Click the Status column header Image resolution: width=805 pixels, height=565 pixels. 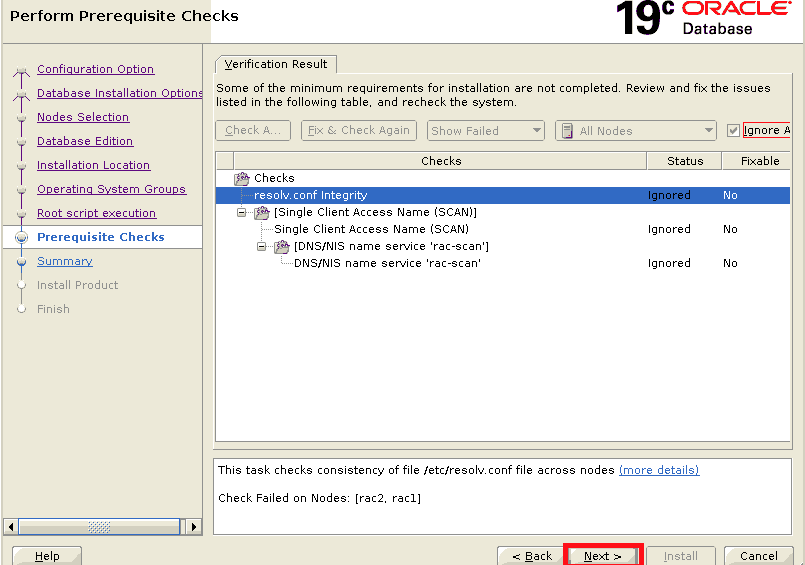point(684,161)
